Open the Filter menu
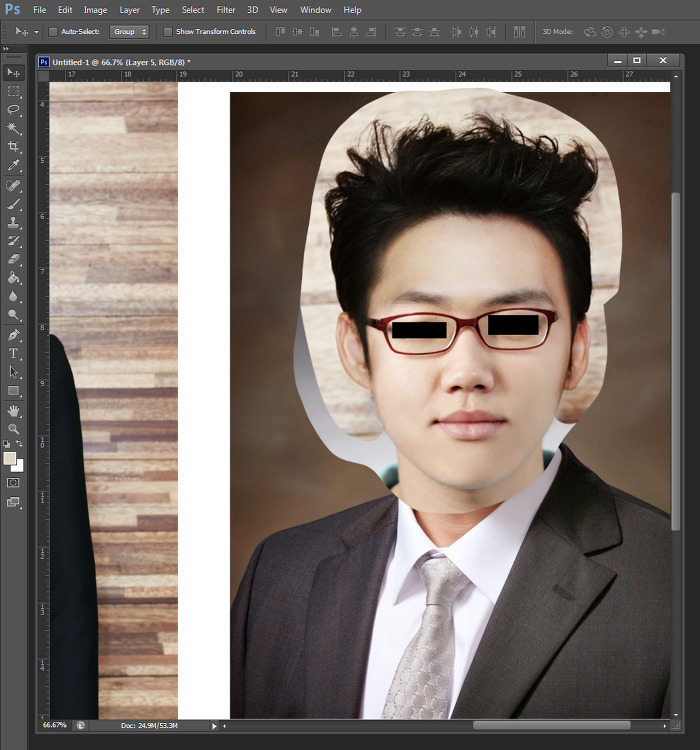Image resolution: width=700 pixels, height=750 pixels. point(226,10)
